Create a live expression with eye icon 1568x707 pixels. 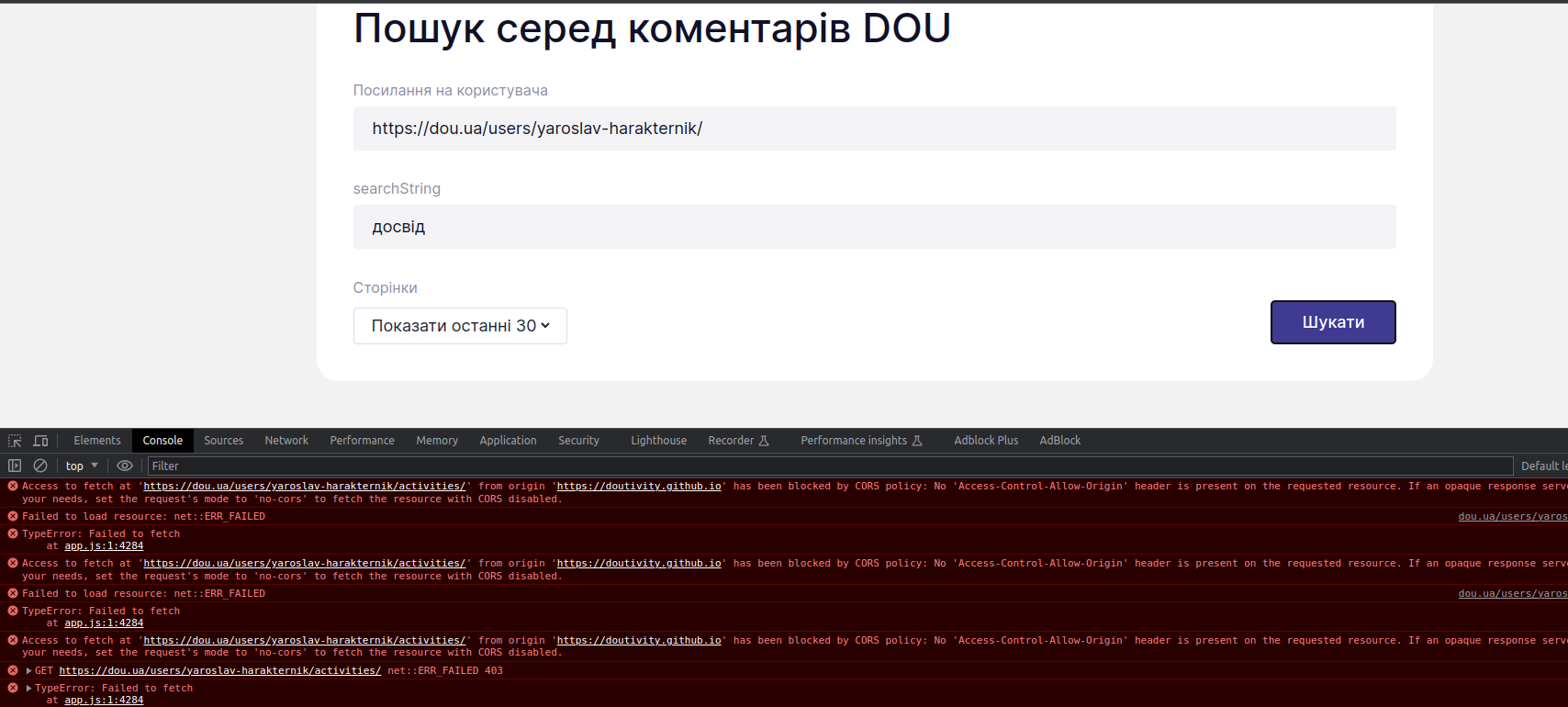point(125,466)
